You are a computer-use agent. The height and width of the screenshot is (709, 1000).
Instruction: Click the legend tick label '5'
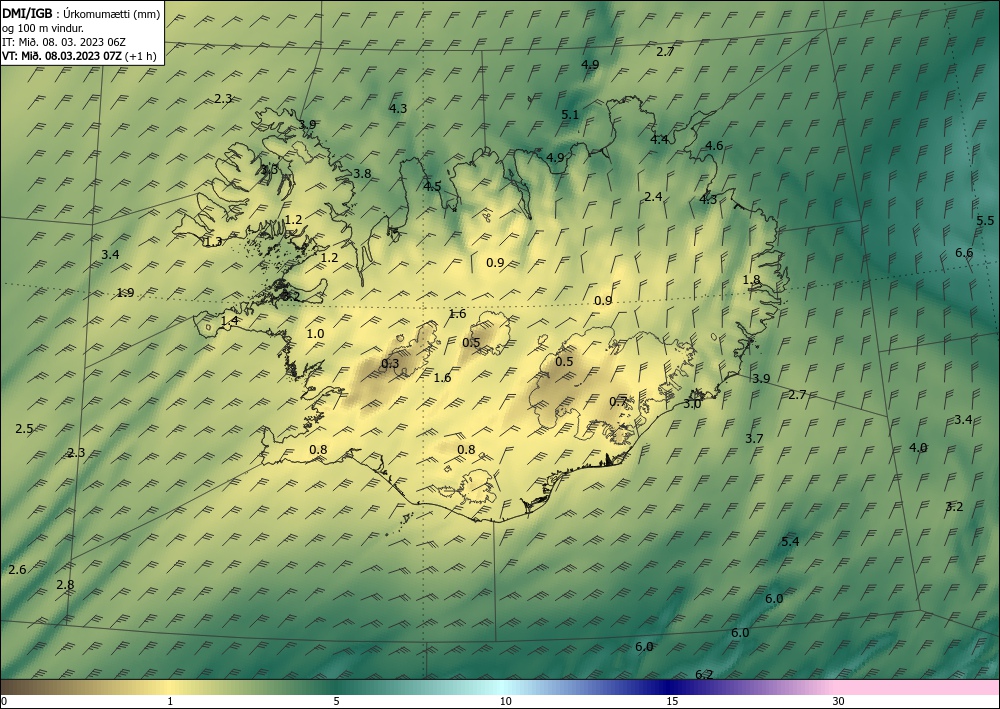(336, 702)
